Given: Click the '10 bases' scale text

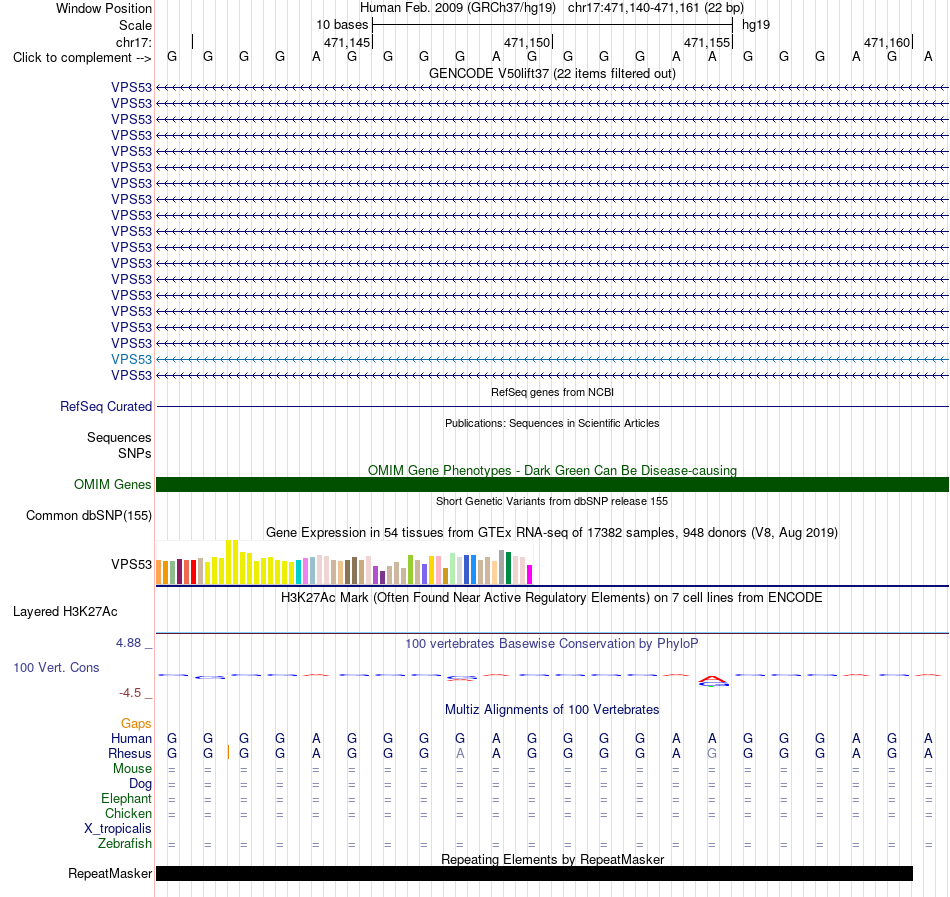Looking at the screenshot, I should (342, 25).
